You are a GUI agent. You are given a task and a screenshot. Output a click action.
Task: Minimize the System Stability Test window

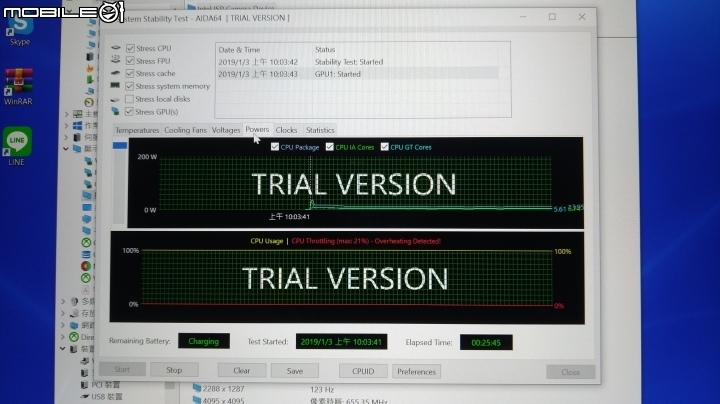coord(523,17)
